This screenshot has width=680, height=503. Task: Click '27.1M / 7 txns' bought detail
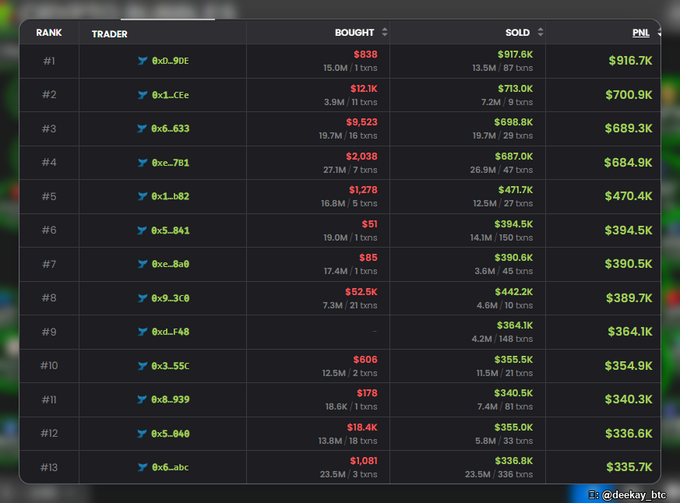coord(350,170)
